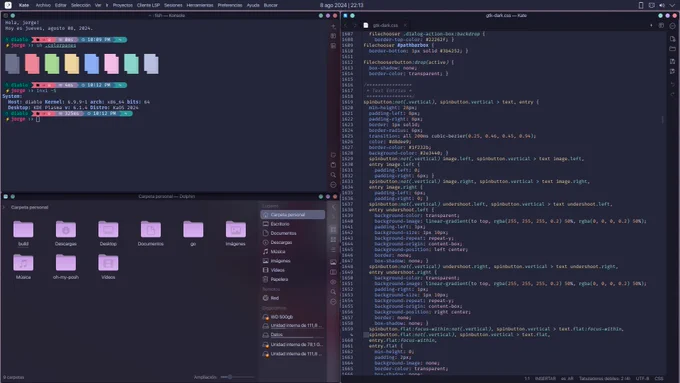Open the Selección menu

81,5
